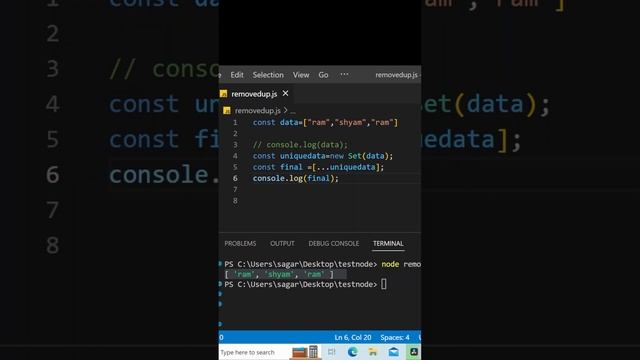Viewport: 640px width, 360px height.
Task: Expand the breadcrumb ellipsis after the chevron
Action: click(293, 111)
